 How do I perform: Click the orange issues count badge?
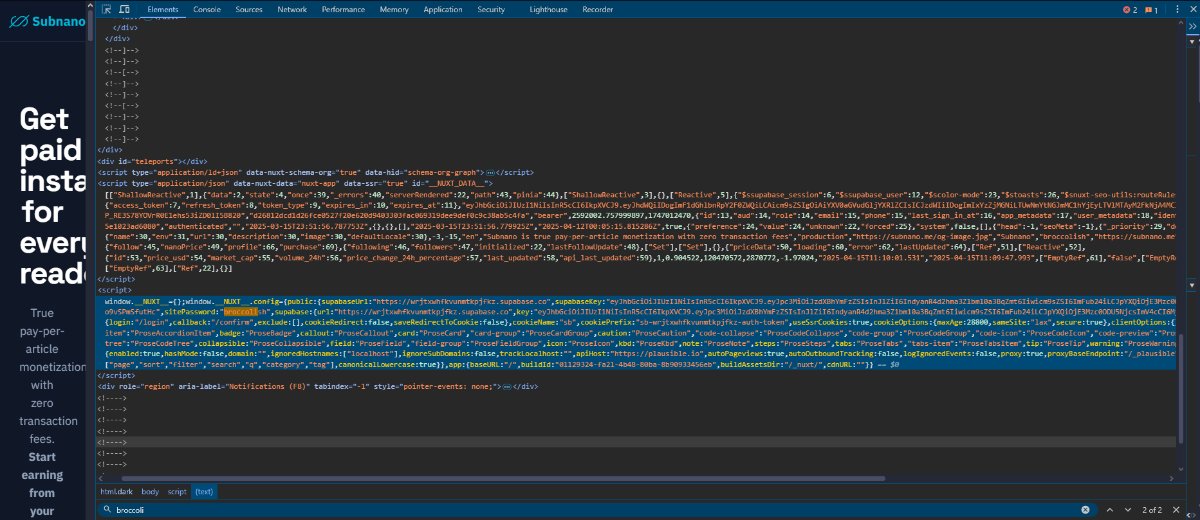click(x=1150, y=9)
